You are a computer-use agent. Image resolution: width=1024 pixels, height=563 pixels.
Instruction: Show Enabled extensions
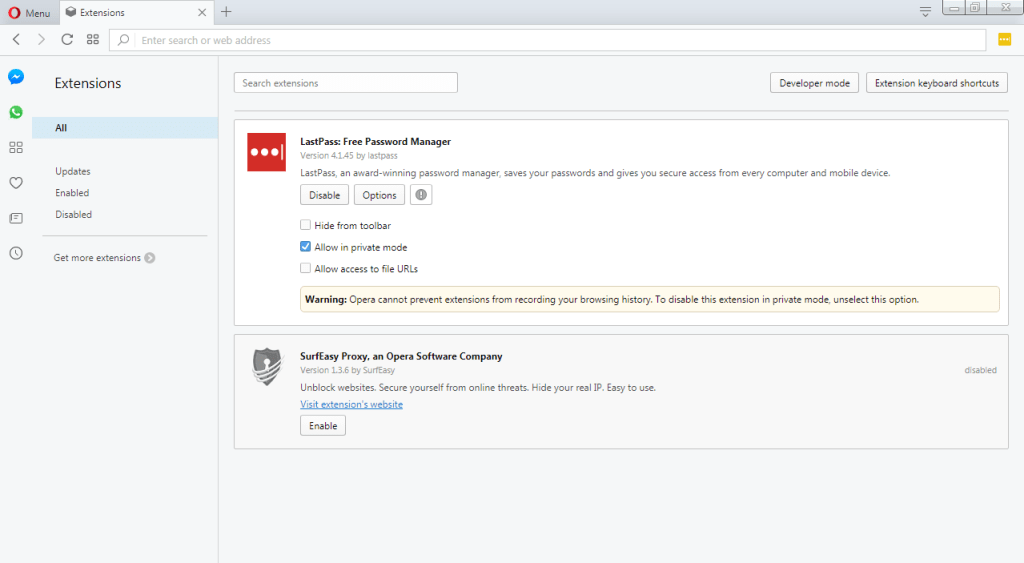click(x=72, y=193)
